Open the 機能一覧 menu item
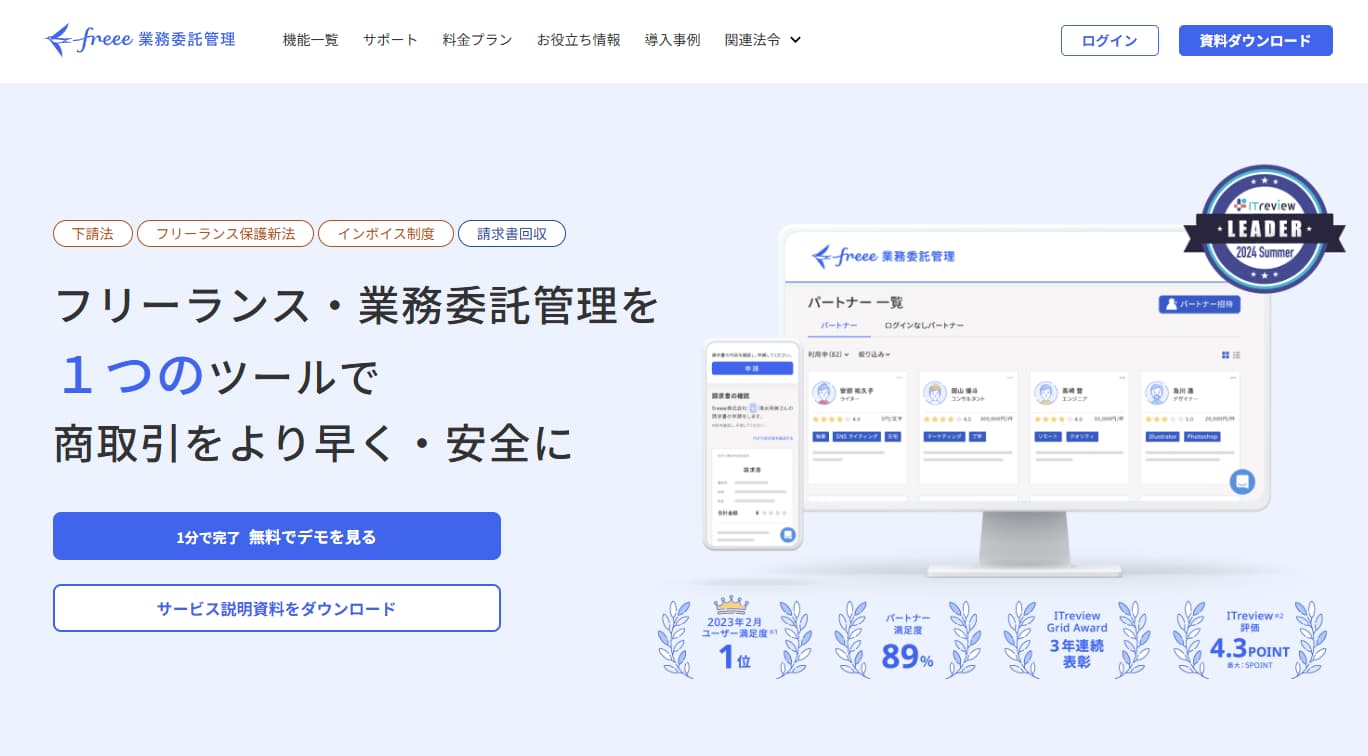Screen dimensions: 1368x756 tap(311, 40)
